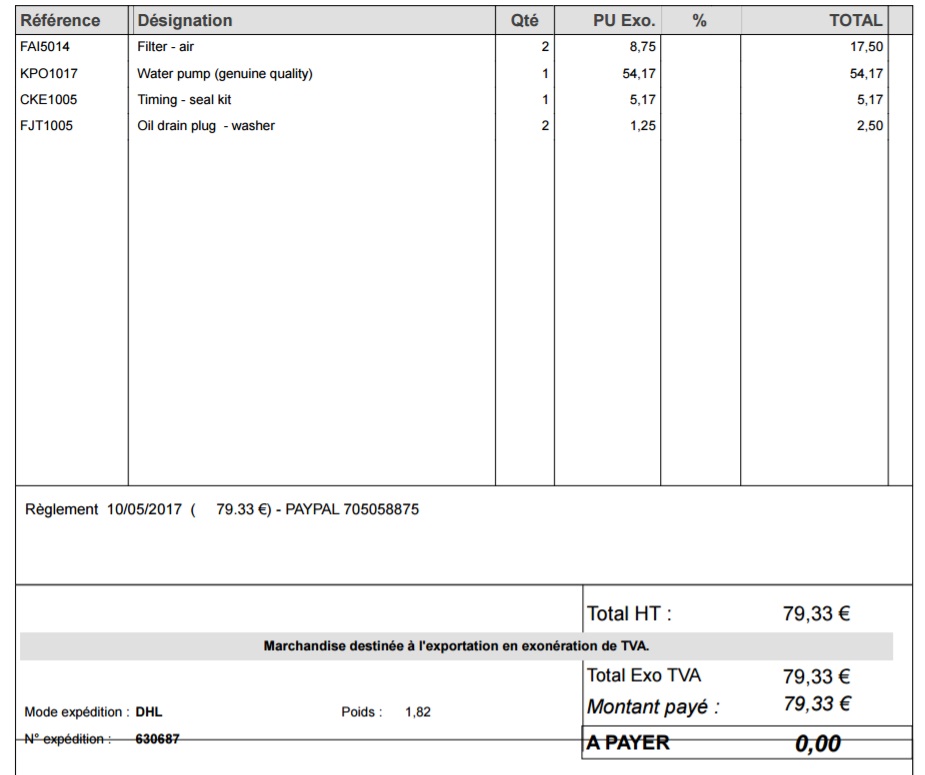Select reference code KPO1017

pos(48,74)
